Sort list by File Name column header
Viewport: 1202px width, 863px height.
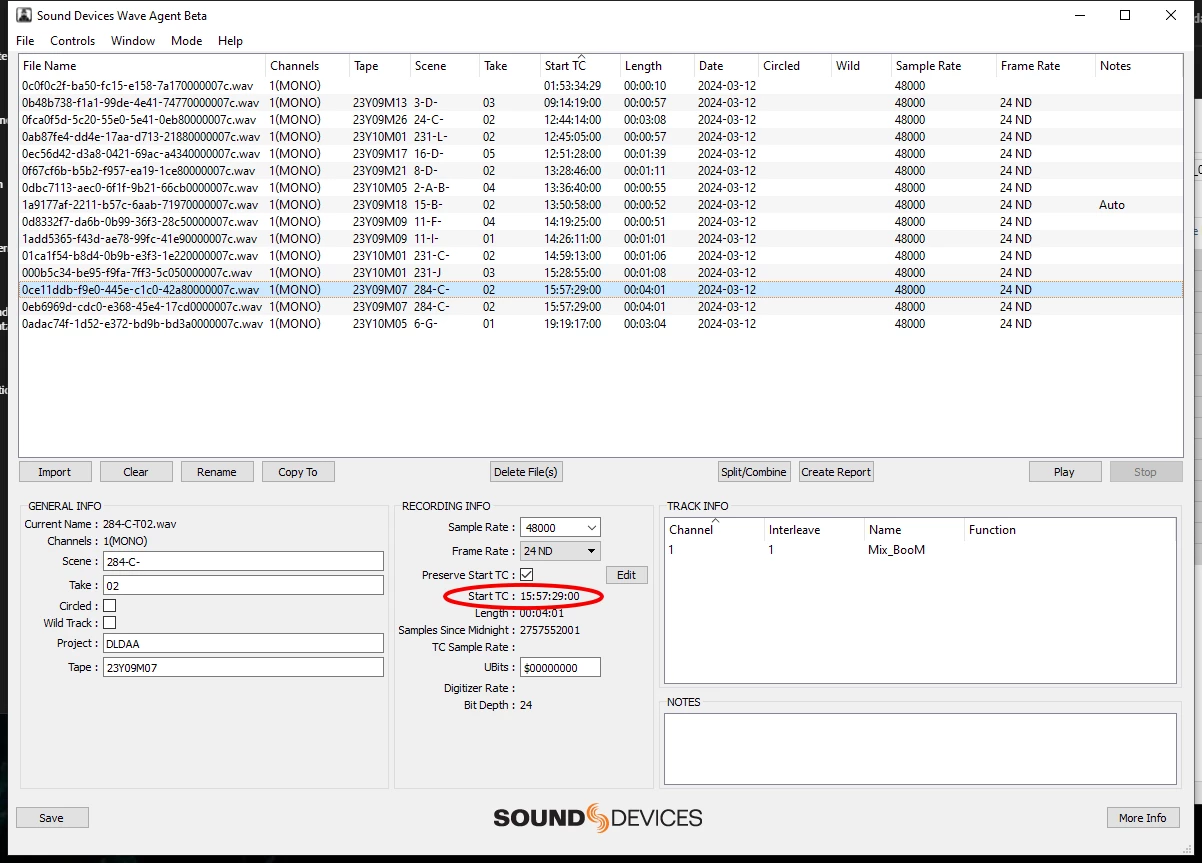[142, 66]
